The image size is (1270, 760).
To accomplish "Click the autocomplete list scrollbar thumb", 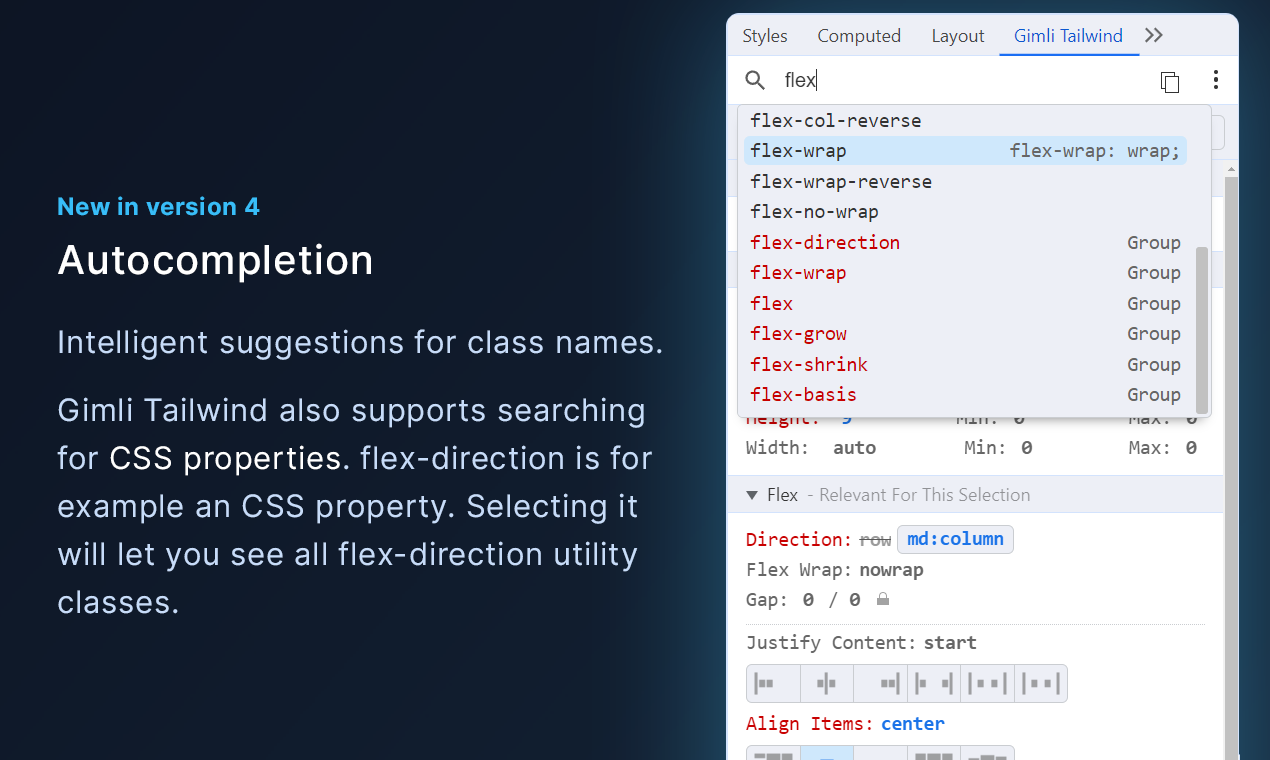I will click(1202, 329).
